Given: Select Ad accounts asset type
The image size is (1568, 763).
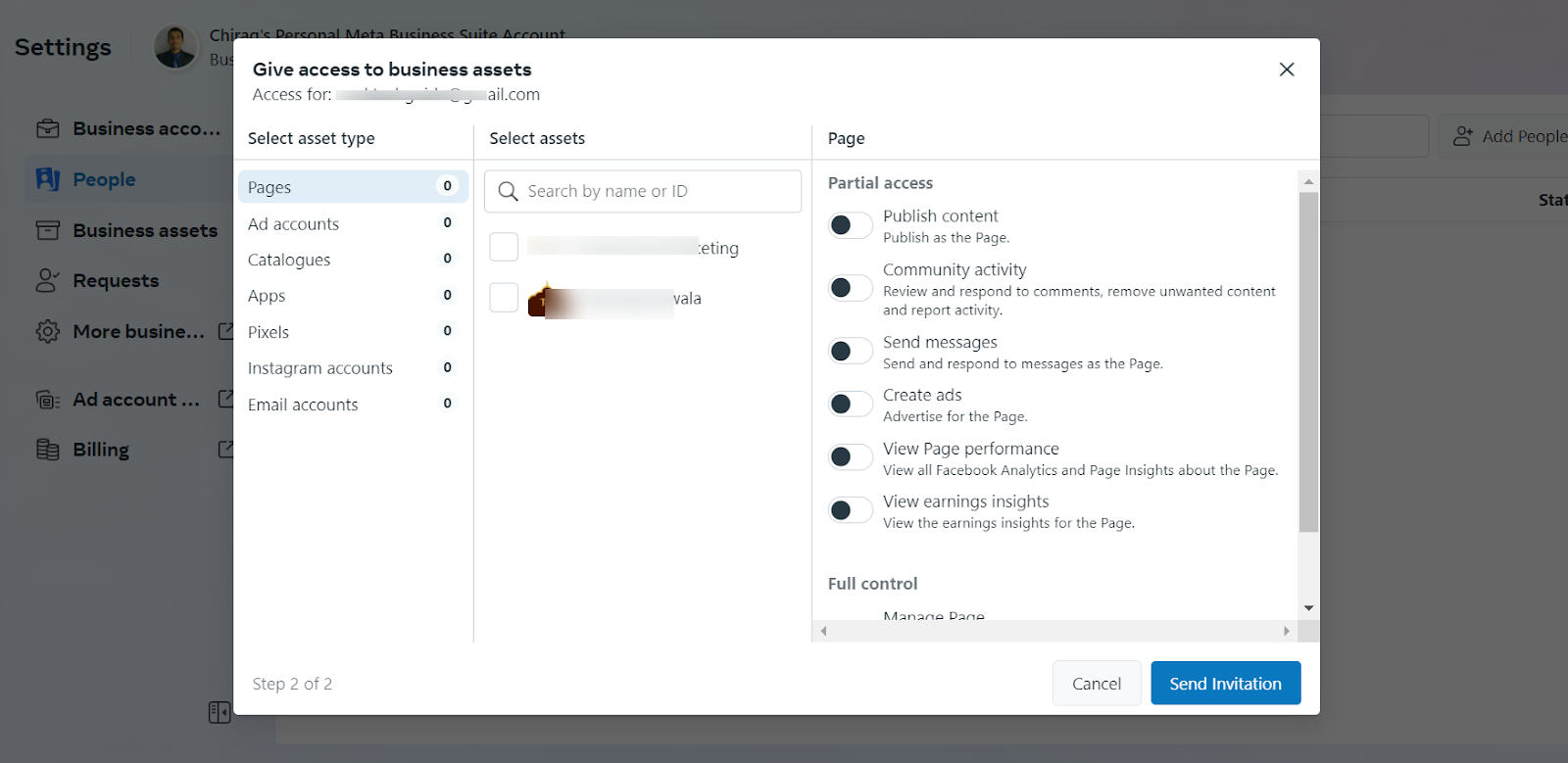Looking at the screenshot, I should (x=353, y=223).
